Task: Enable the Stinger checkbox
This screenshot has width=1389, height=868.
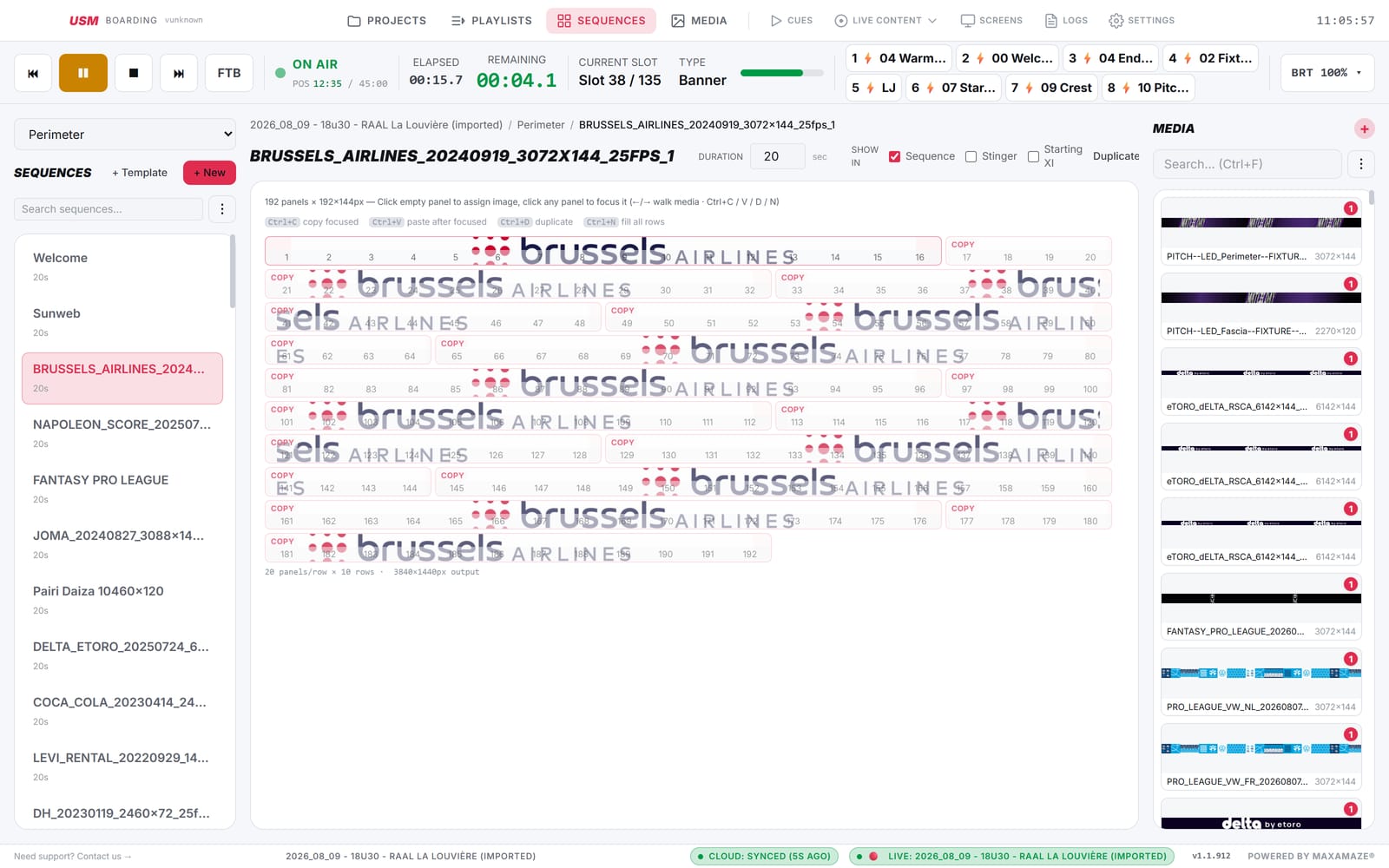Action: [x=971, y=157]
